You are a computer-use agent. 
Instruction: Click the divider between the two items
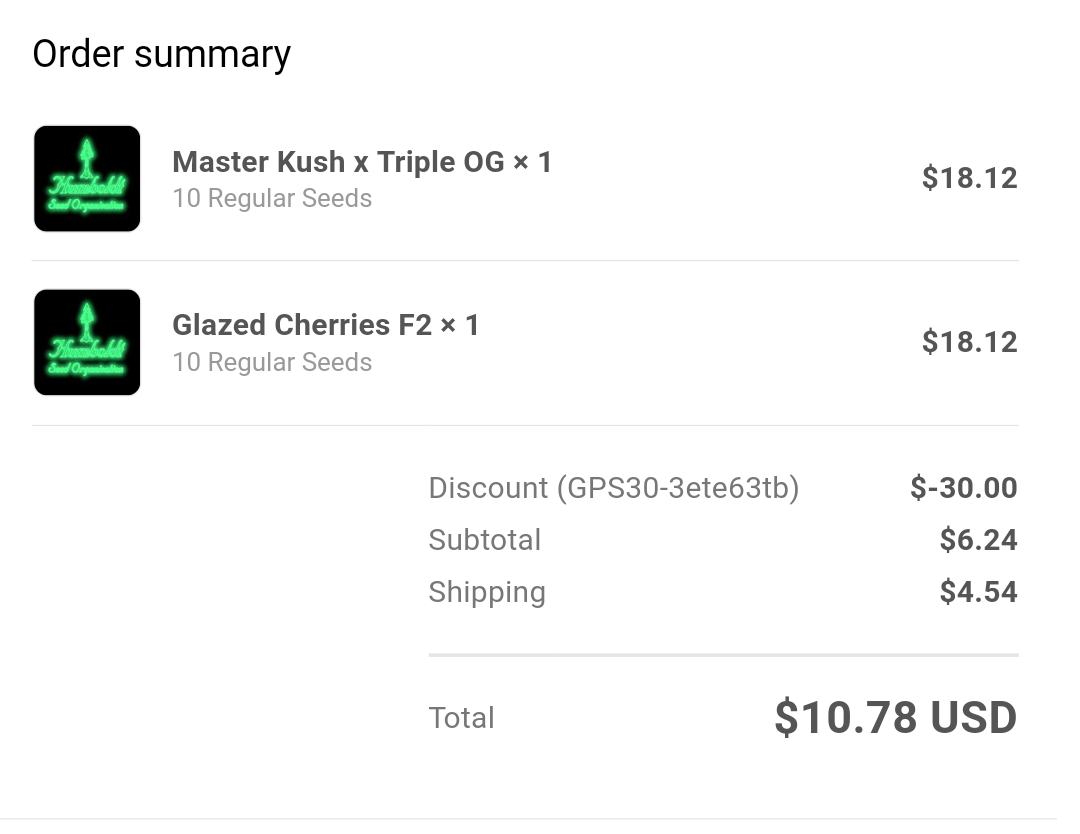pyautogui.click(x=525, y=260)
